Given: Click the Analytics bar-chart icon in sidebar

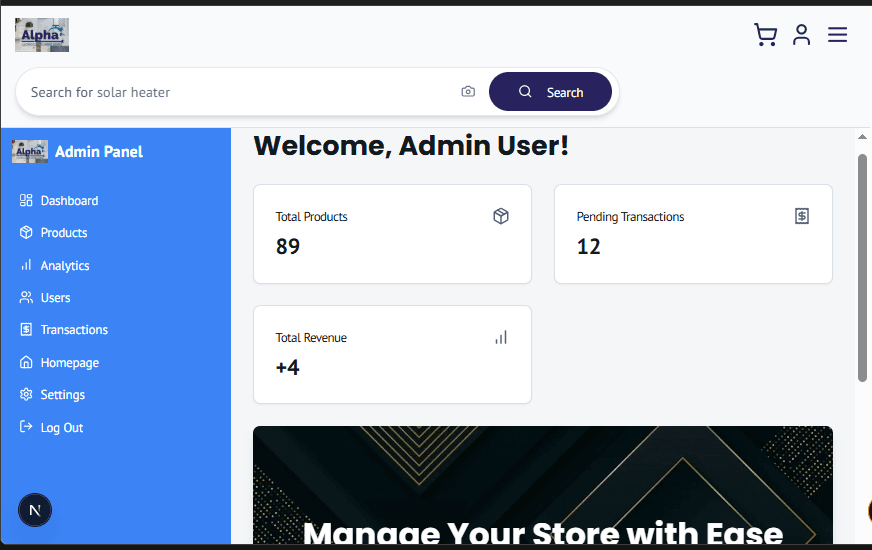Looking at the screenshot, I should pos(26,265).
